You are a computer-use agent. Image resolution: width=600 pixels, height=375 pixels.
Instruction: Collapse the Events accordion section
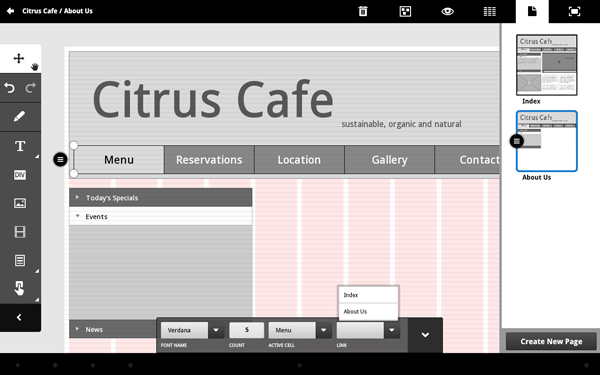tap(160, 216)
